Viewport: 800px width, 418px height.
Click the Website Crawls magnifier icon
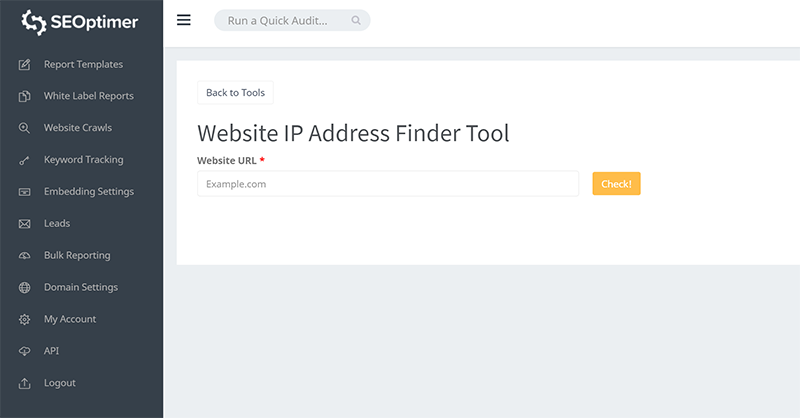click(x=25, y=129)
